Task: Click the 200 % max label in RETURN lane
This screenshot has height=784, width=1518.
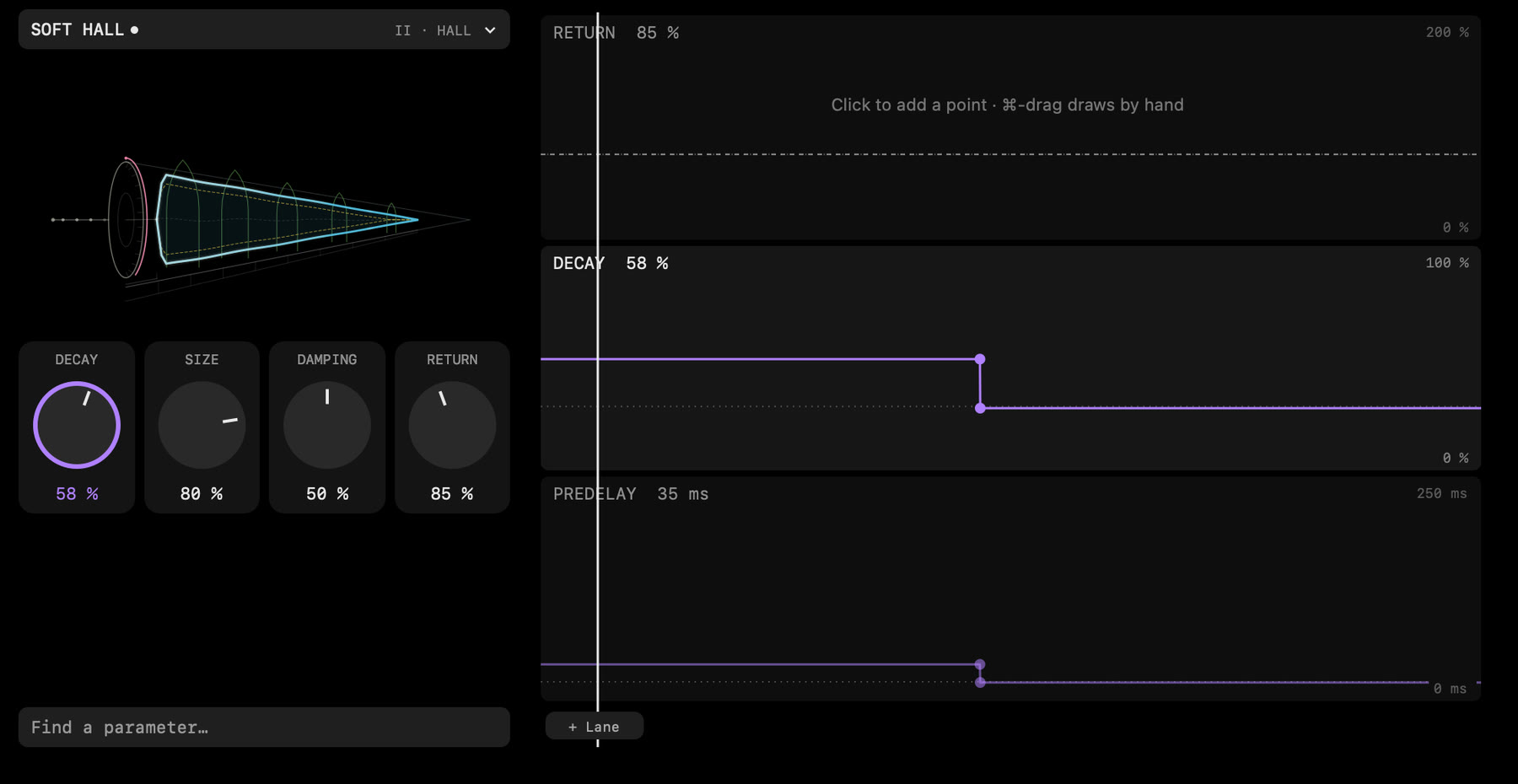Action: [1447, 32]
